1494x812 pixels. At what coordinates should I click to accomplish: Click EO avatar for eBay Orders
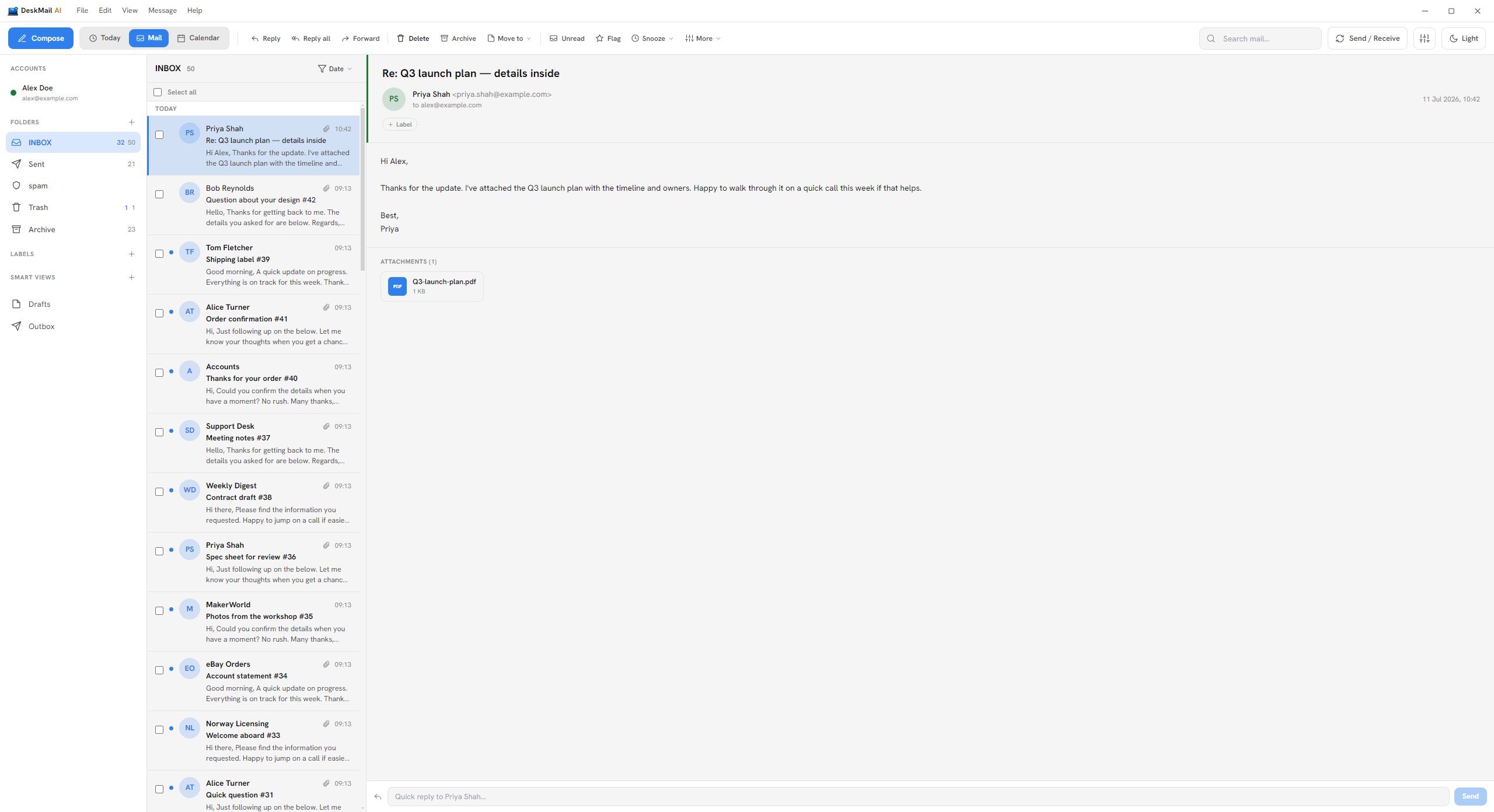190,668
